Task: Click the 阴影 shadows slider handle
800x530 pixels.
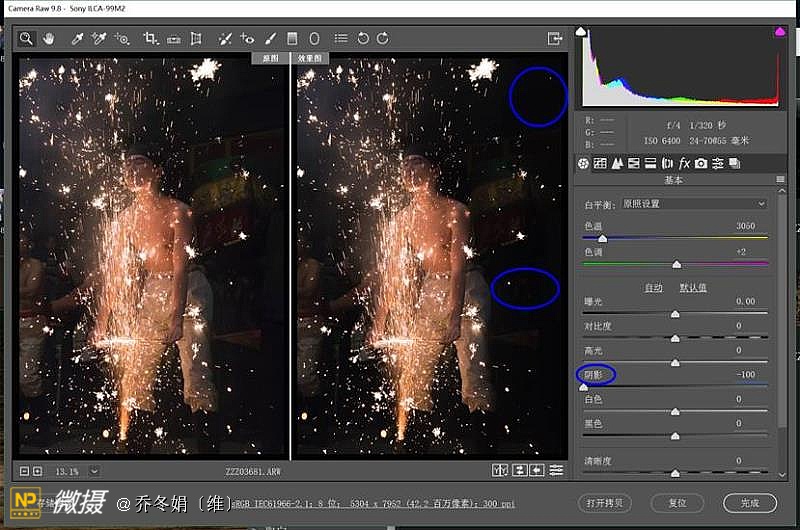Action: (584, 386)
